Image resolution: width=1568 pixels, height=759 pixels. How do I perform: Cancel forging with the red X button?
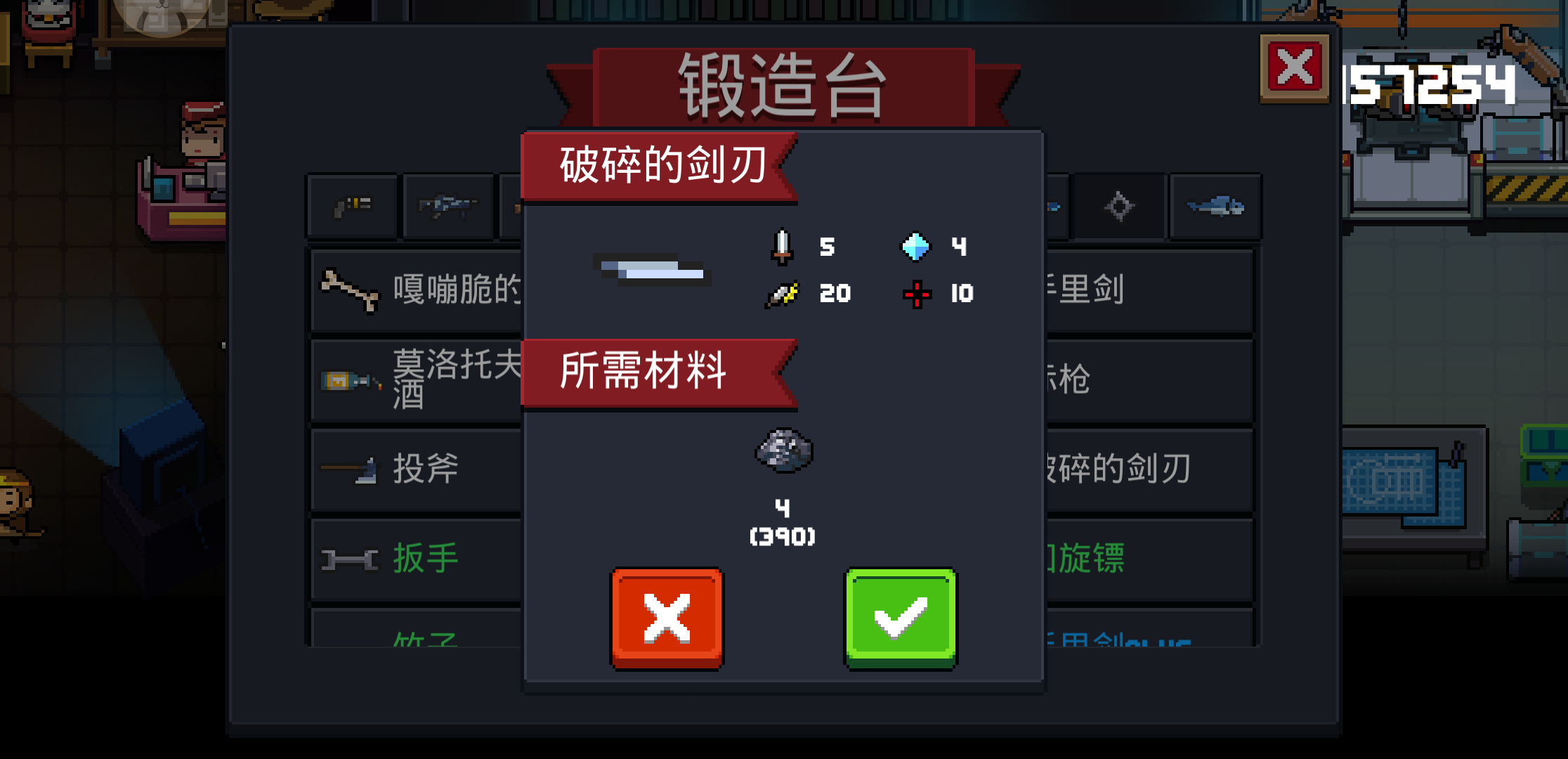coord(667,618)
